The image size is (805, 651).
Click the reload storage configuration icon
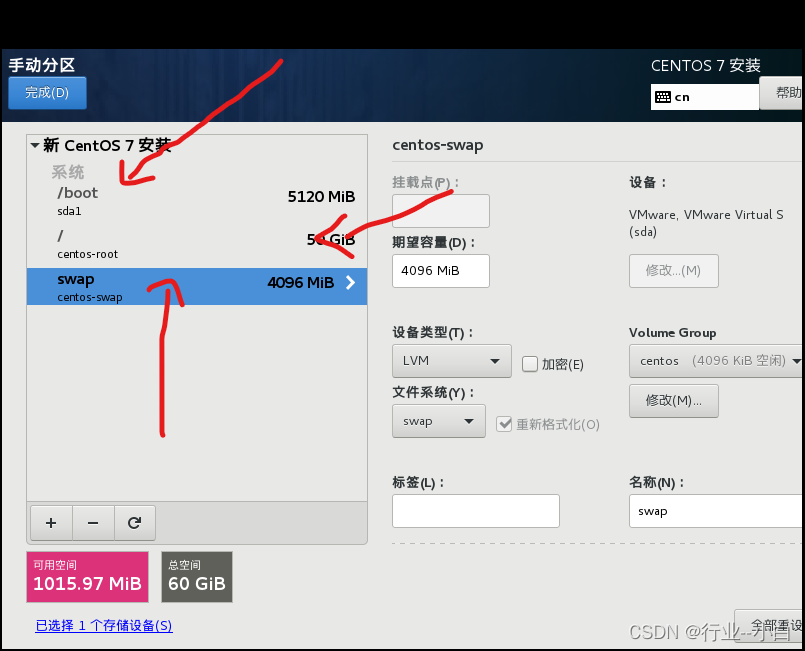tap(135, 523)
